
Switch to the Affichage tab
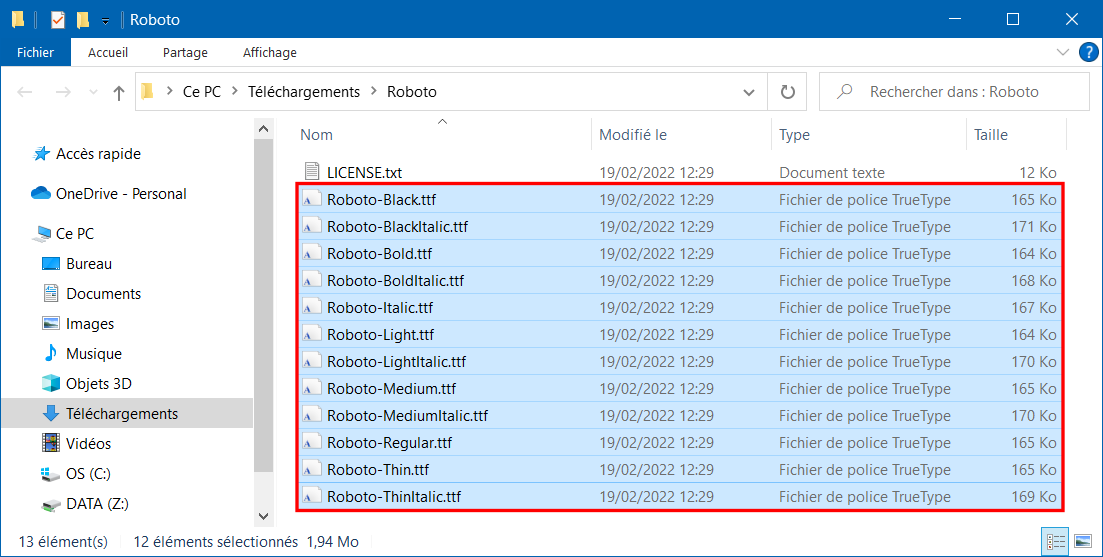[x=269, y=52]
